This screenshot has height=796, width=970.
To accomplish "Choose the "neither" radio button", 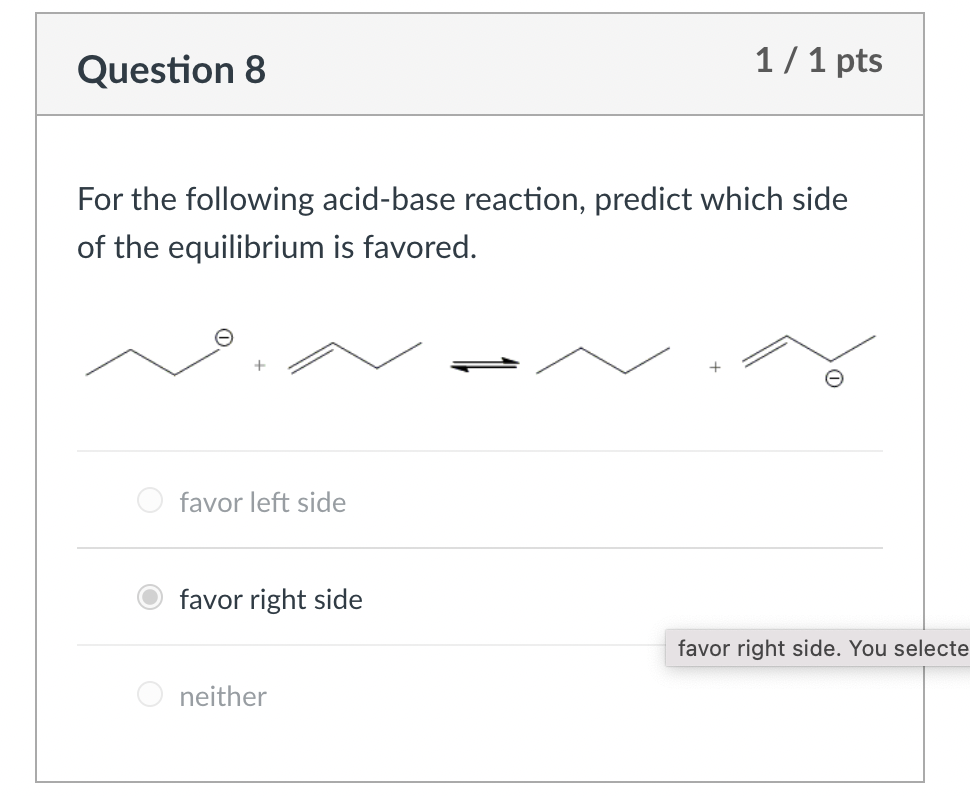I will [149, 695].
